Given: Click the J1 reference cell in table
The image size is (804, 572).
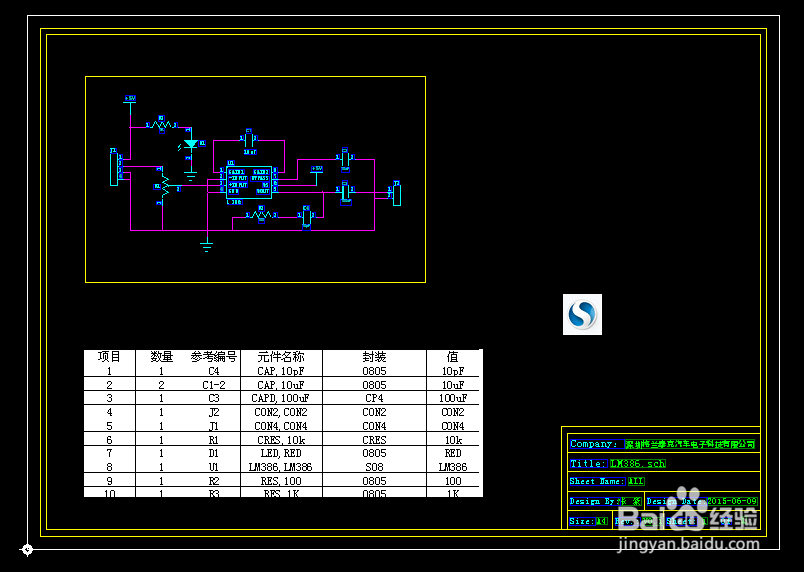Looking at the screenshot, I should click(214, 425).
